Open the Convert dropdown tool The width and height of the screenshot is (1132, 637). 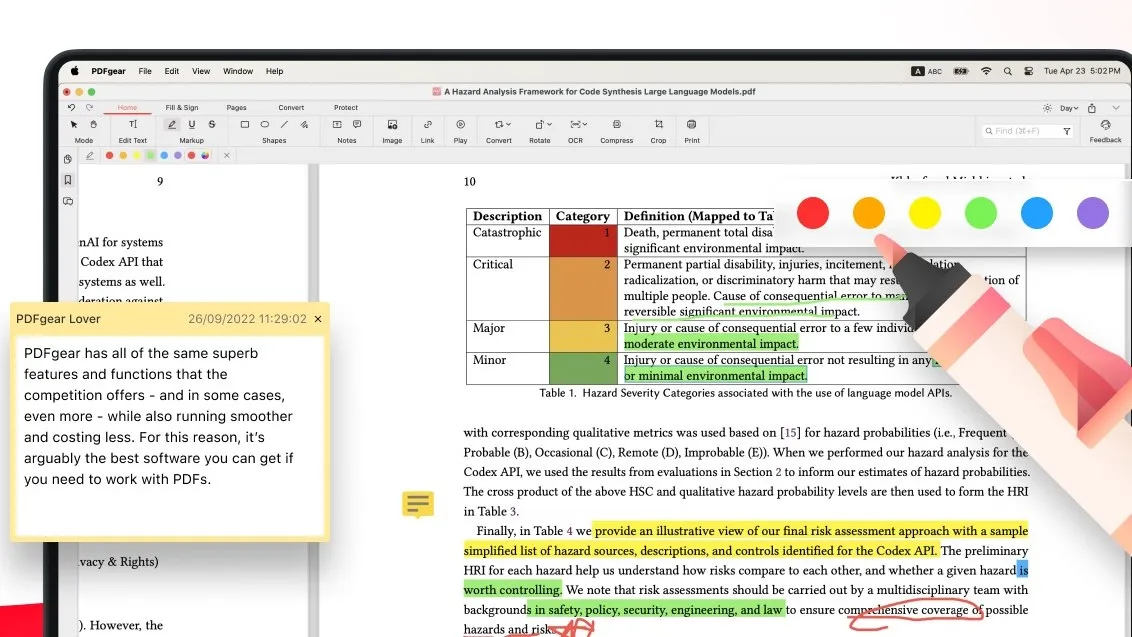pyautogui.click(x=501, y=125)
